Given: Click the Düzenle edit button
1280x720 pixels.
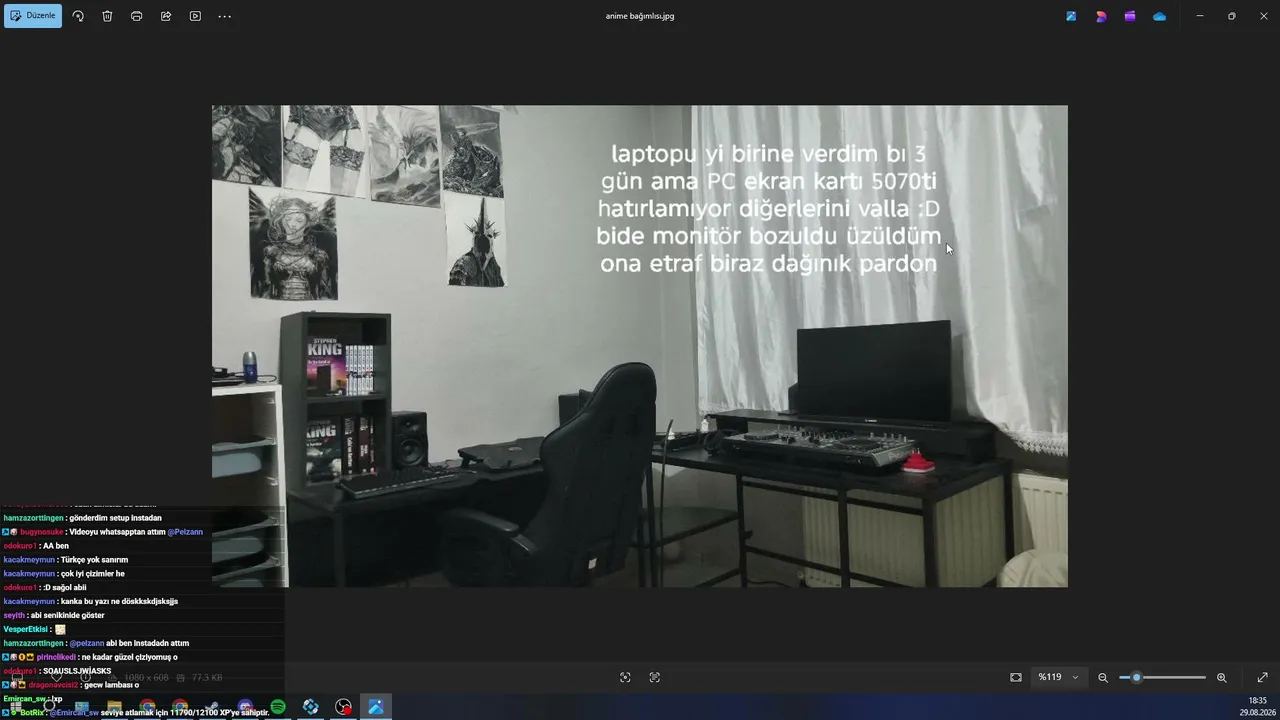Looking at the screenshot, I should pyautogui.click(x=33, y=16).
